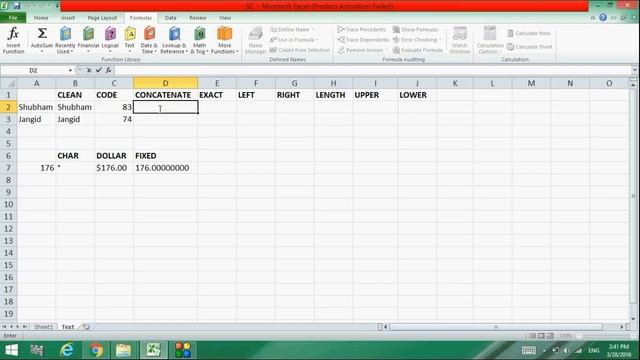Screen dimensions: 640x360
Task: Click the cell showing 176.00000000
Action: 165,168
